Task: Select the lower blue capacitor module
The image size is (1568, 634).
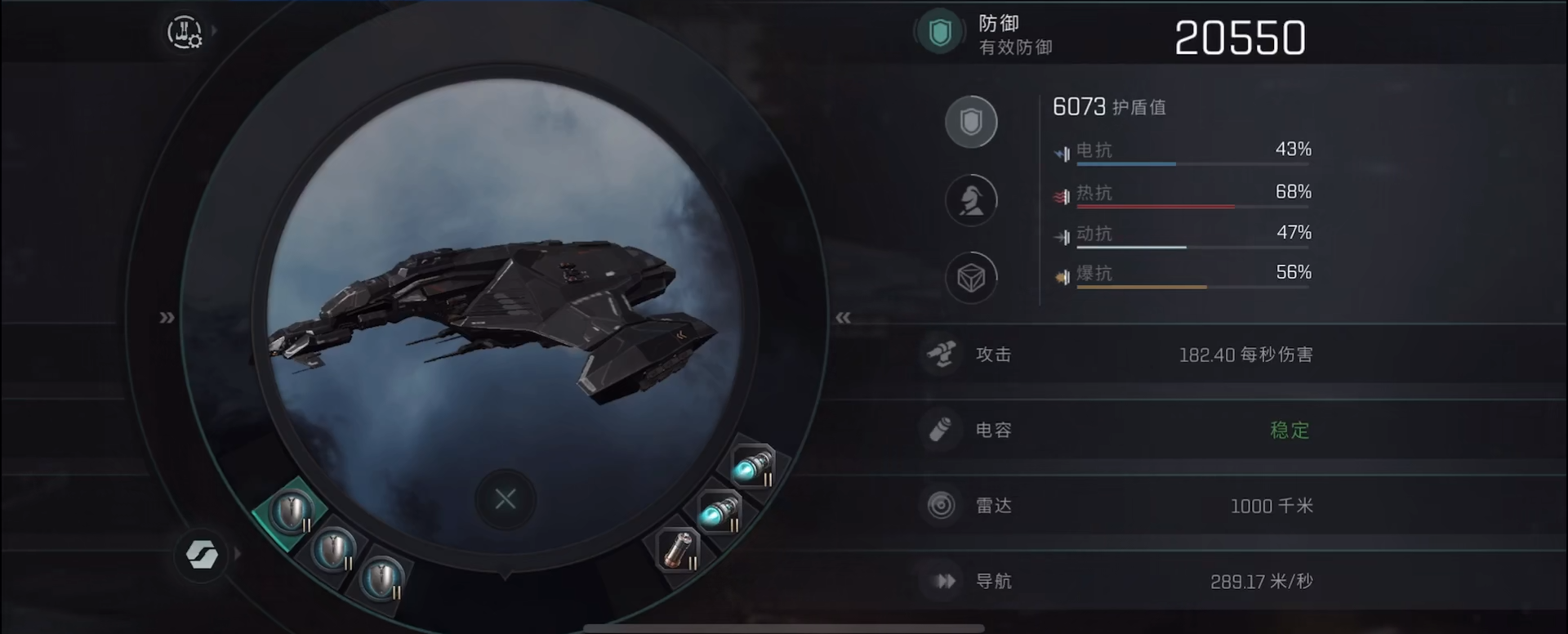Action: click(719, 512)
